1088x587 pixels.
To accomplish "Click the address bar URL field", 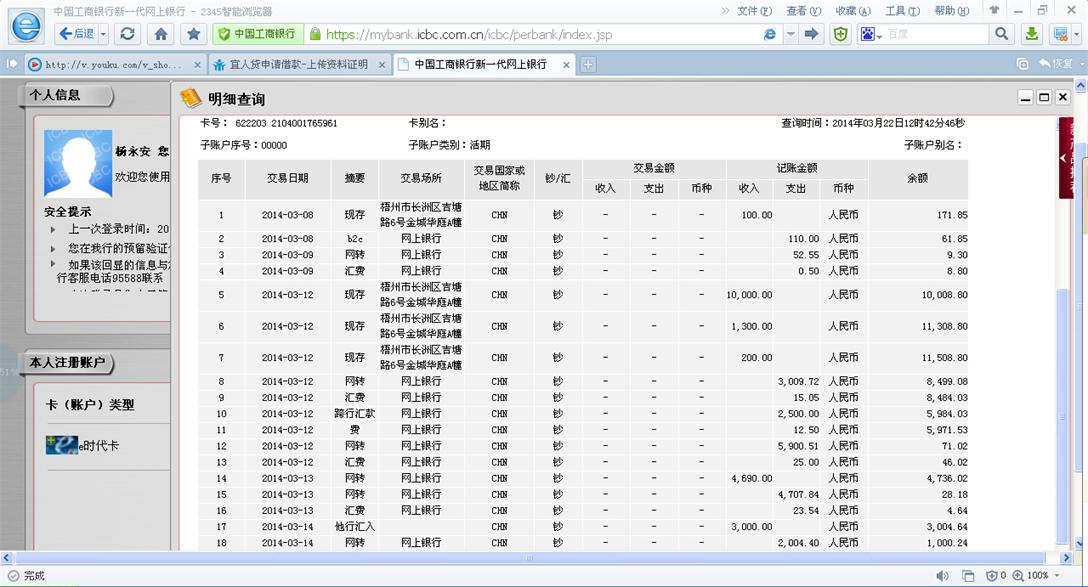I will [540, 34].
